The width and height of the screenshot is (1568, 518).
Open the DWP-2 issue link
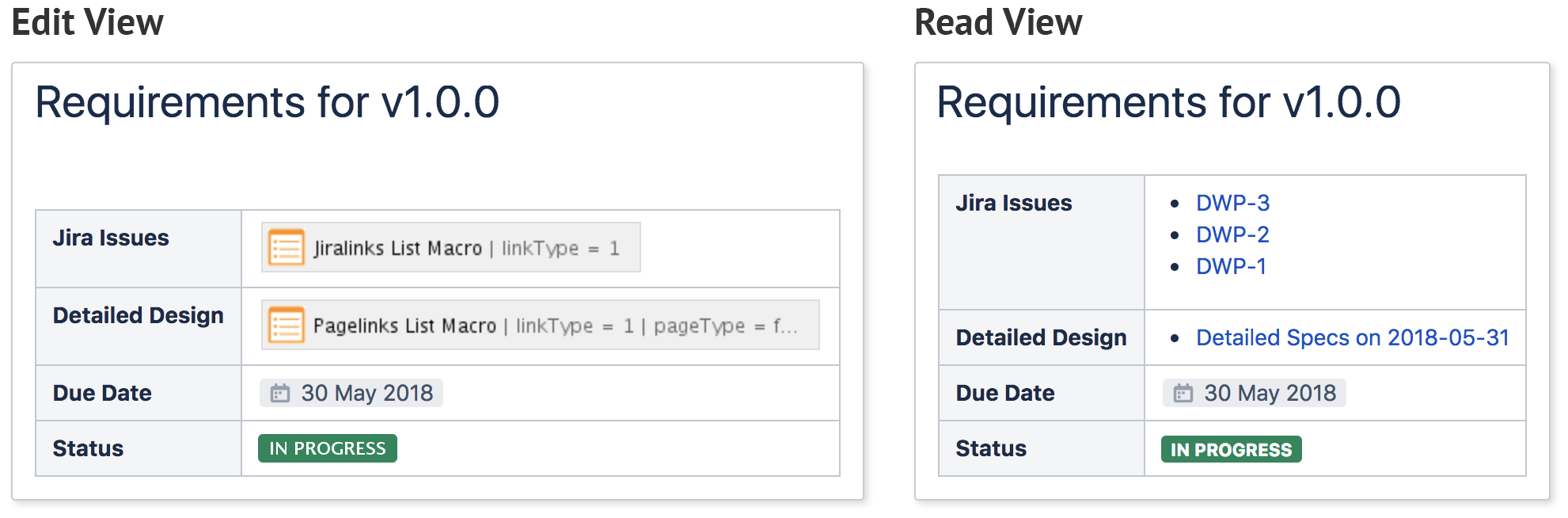pyautogui.click(x=1232, y=235)
